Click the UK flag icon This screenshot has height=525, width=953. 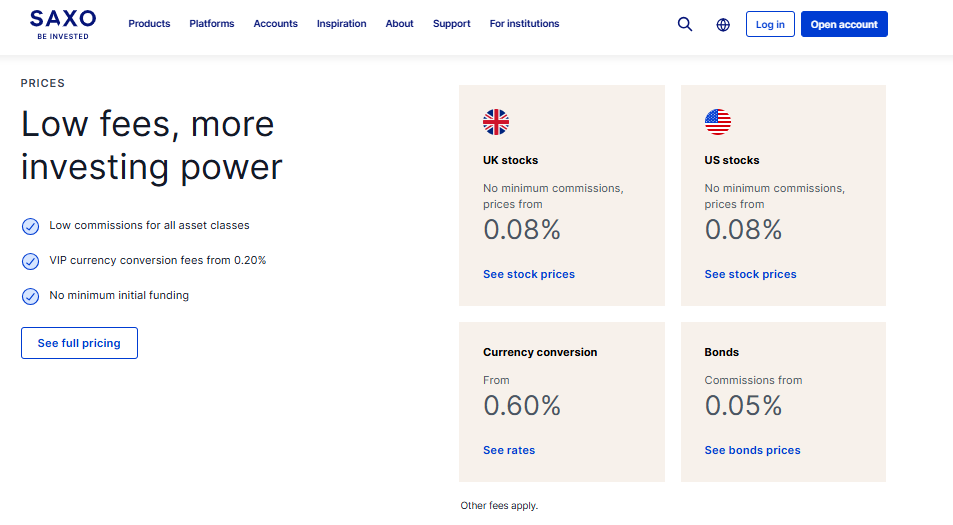pyautogui.click(x=496, y=122)
